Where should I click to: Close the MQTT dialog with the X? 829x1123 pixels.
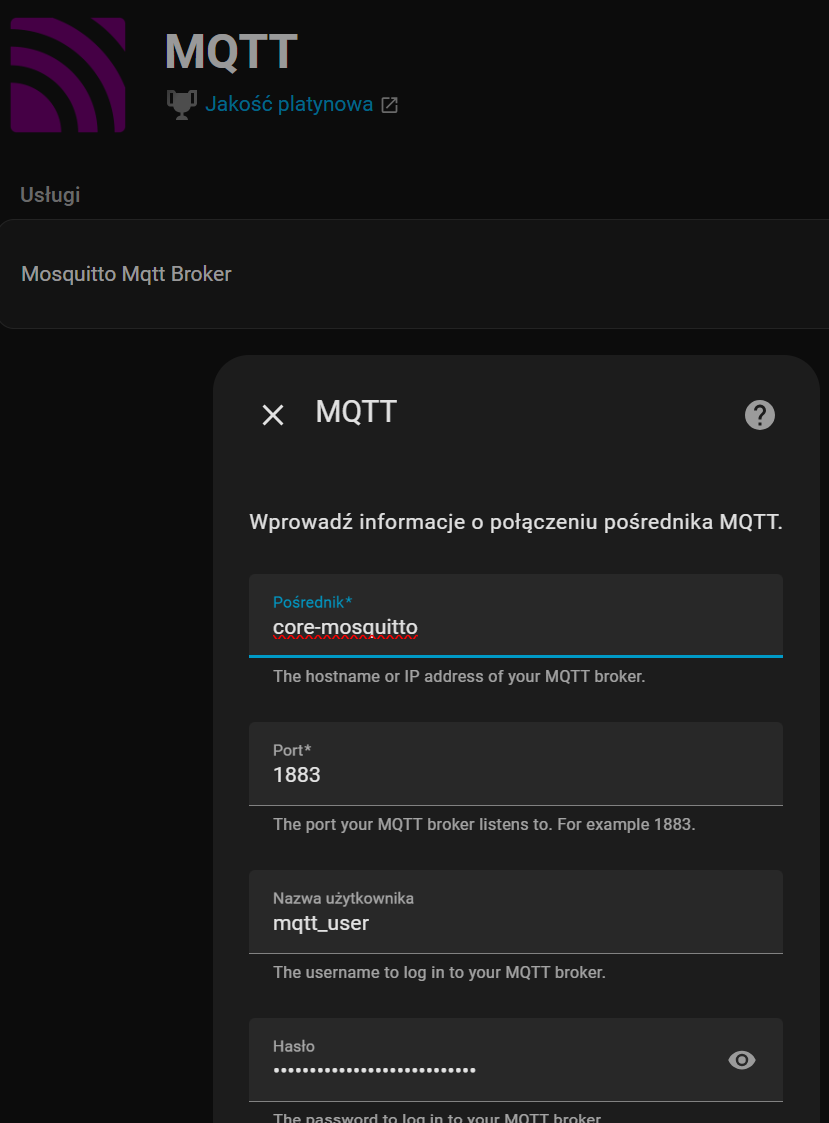272,415
